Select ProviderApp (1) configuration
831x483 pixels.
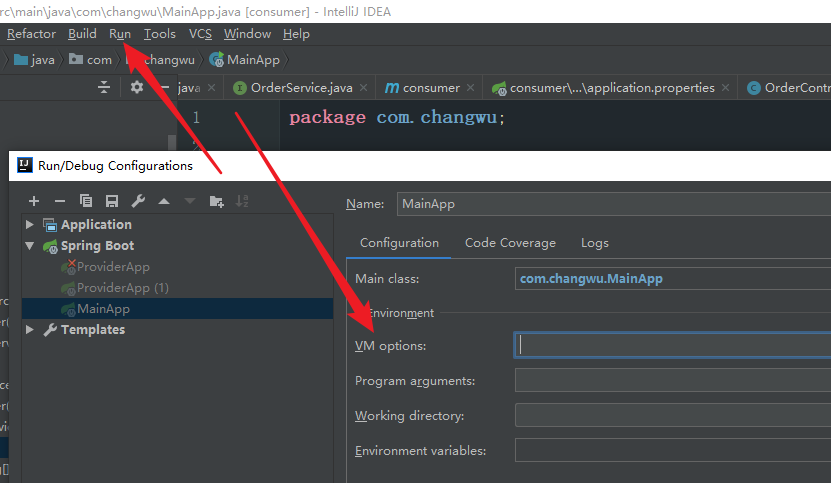(122, 288)
